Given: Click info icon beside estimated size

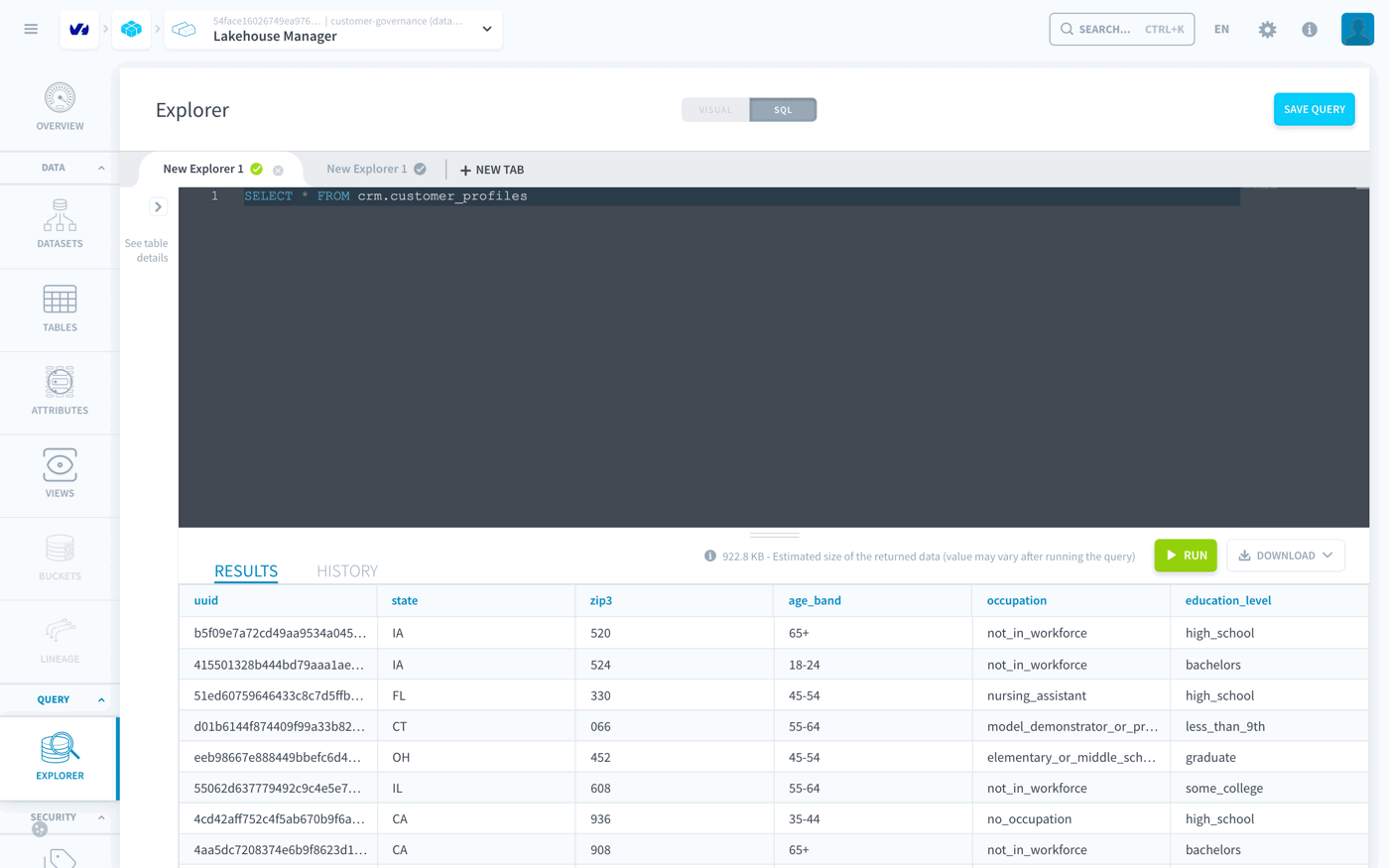Looking at the screenshot, I should 710,556.
